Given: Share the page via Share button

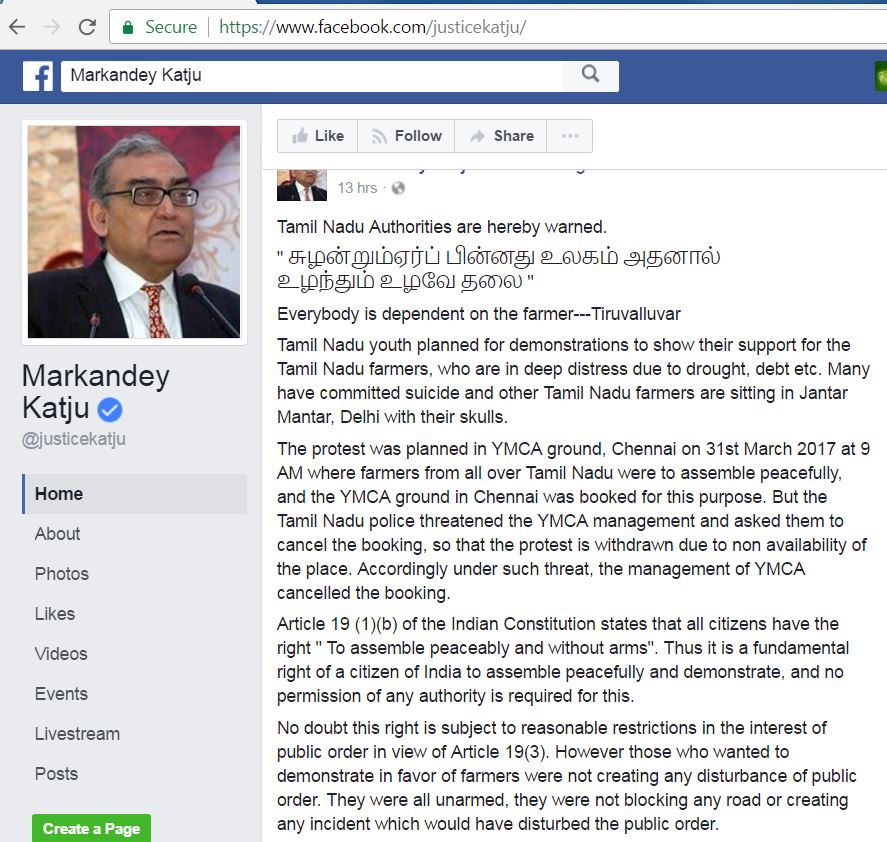Looking at the screenshot, I should pyautogui.click(x=501, y=136).
